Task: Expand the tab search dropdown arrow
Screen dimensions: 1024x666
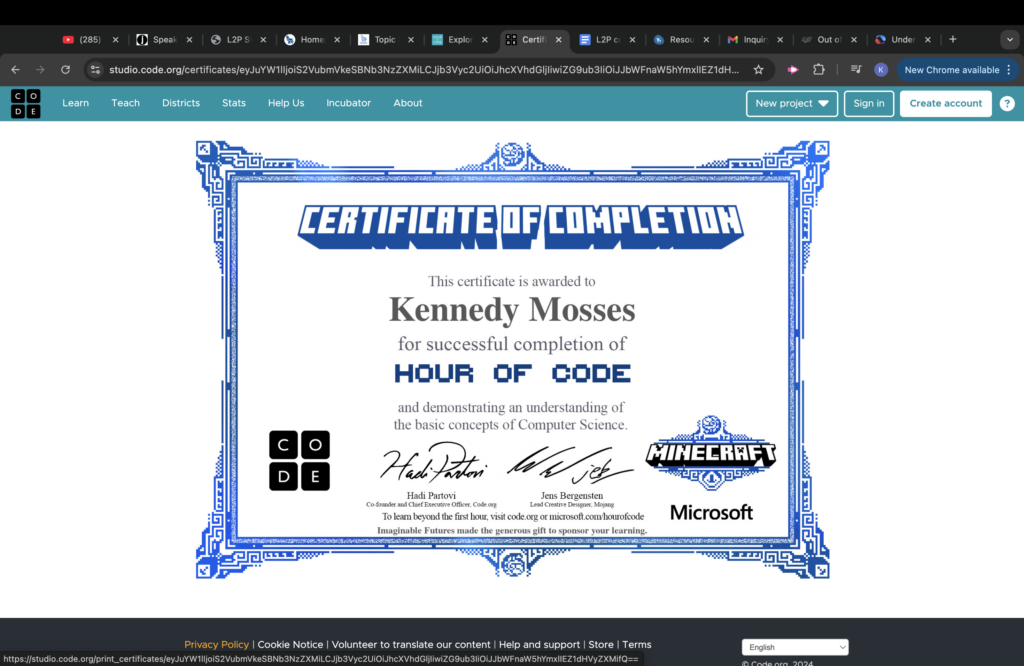Action: tap(1010, 40)
